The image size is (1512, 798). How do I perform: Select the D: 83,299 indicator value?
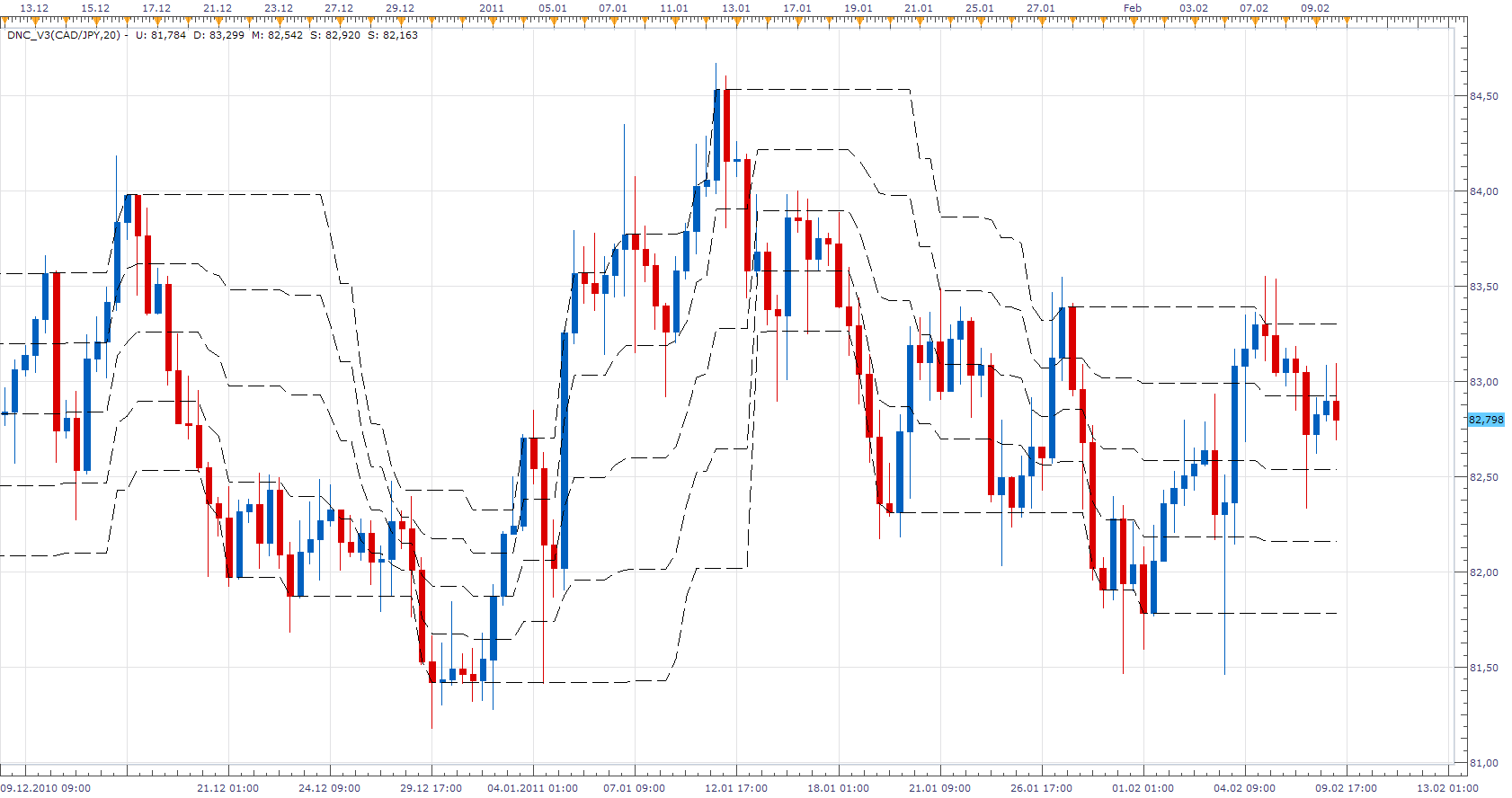point(218,35)
